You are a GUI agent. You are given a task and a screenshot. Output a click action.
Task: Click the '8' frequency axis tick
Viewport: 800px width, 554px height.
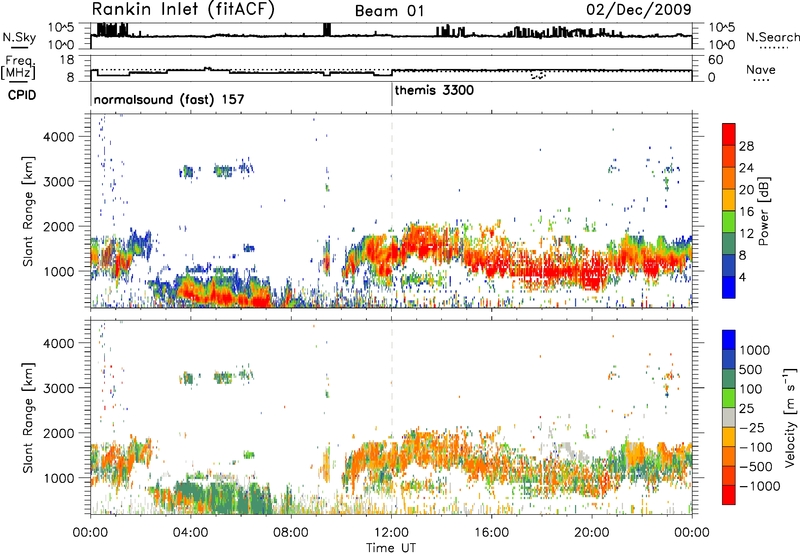click(x=71, y=77)
